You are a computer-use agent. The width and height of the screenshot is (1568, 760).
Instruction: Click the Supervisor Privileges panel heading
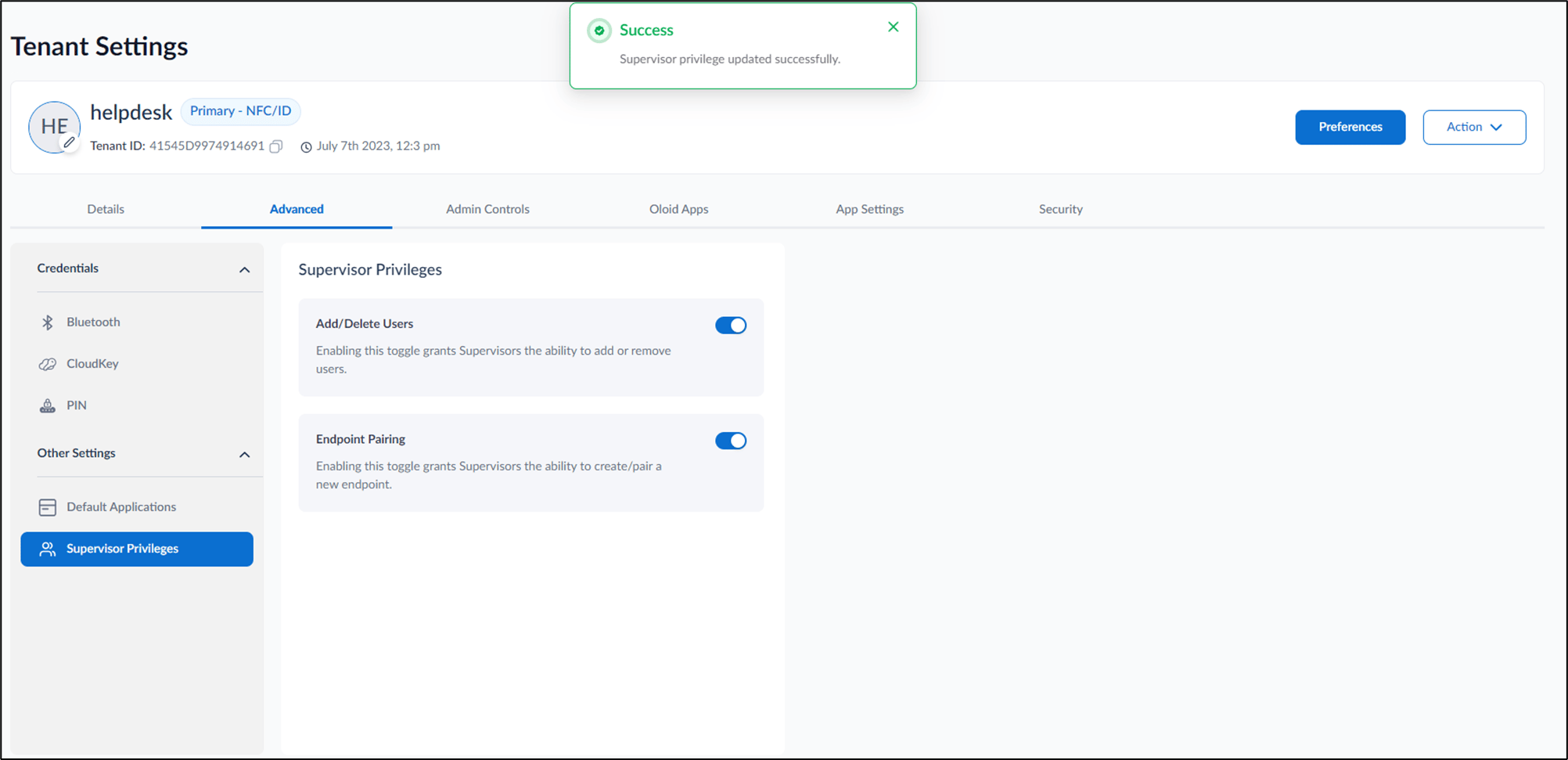(x=370, y=270)
